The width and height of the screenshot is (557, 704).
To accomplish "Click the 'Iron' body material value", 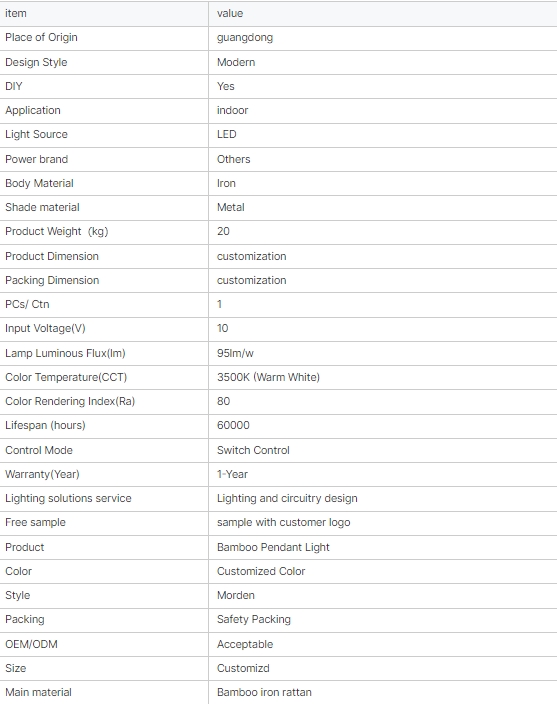I will pos(226,183).
